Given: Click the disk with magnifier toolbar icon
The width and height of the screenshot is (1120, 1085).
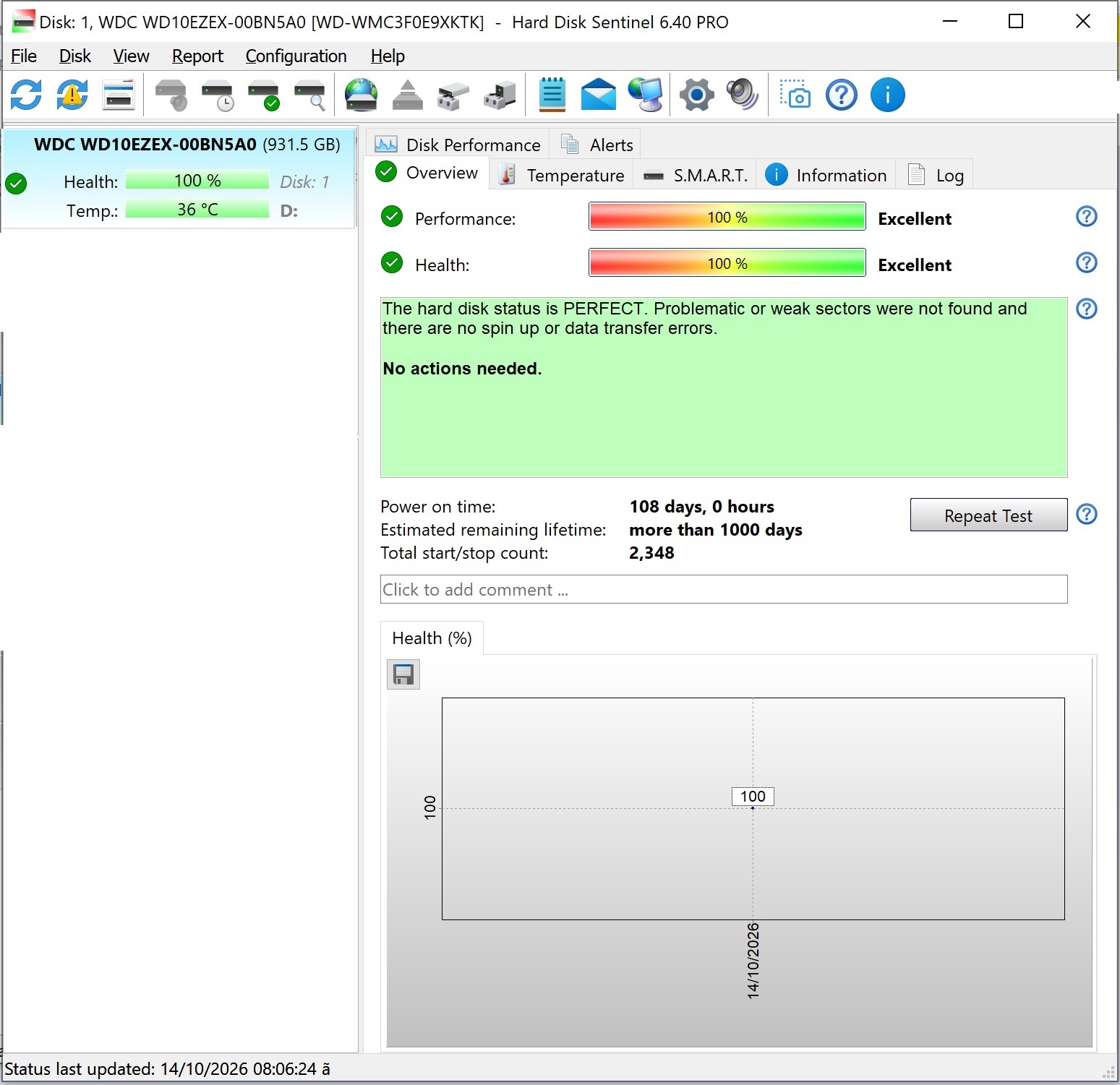Looking at the screenshot, I should [310, 95].
